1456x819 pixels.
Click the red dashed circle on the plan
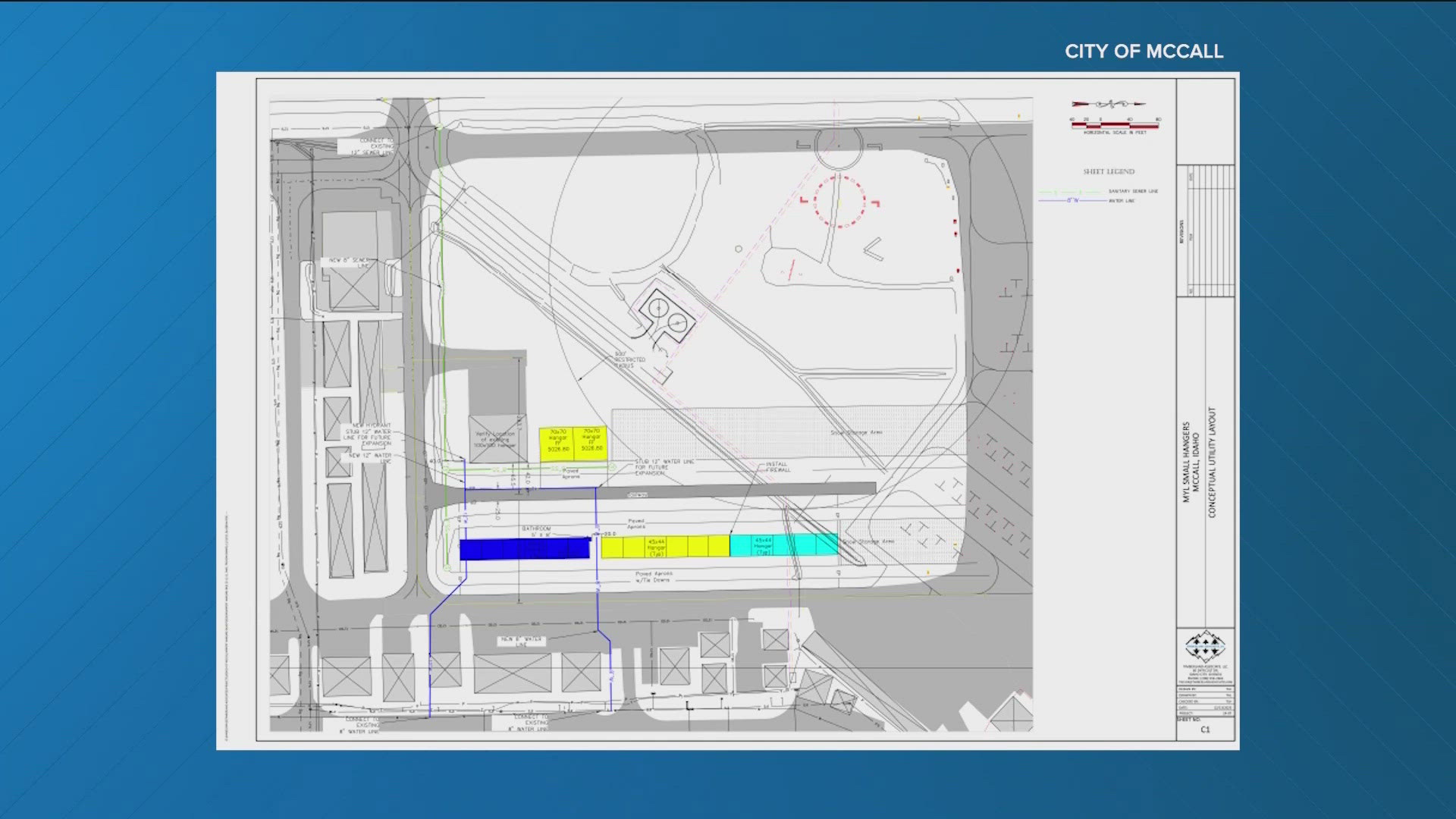click(839, 202)
